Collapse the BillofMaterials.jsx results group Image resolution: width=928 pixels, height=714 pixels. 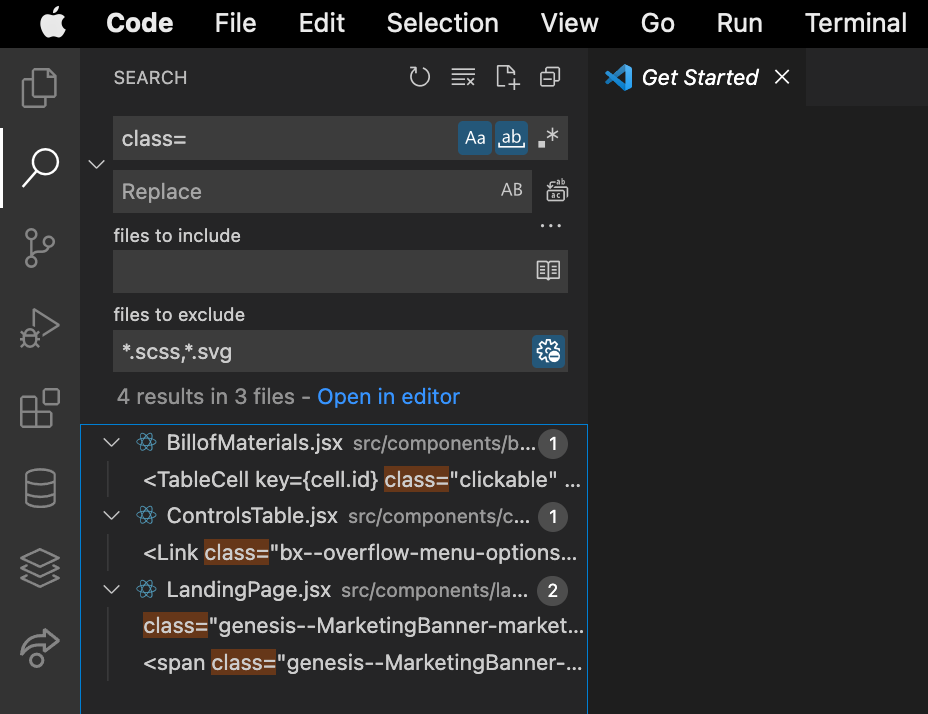click(111, 443)
